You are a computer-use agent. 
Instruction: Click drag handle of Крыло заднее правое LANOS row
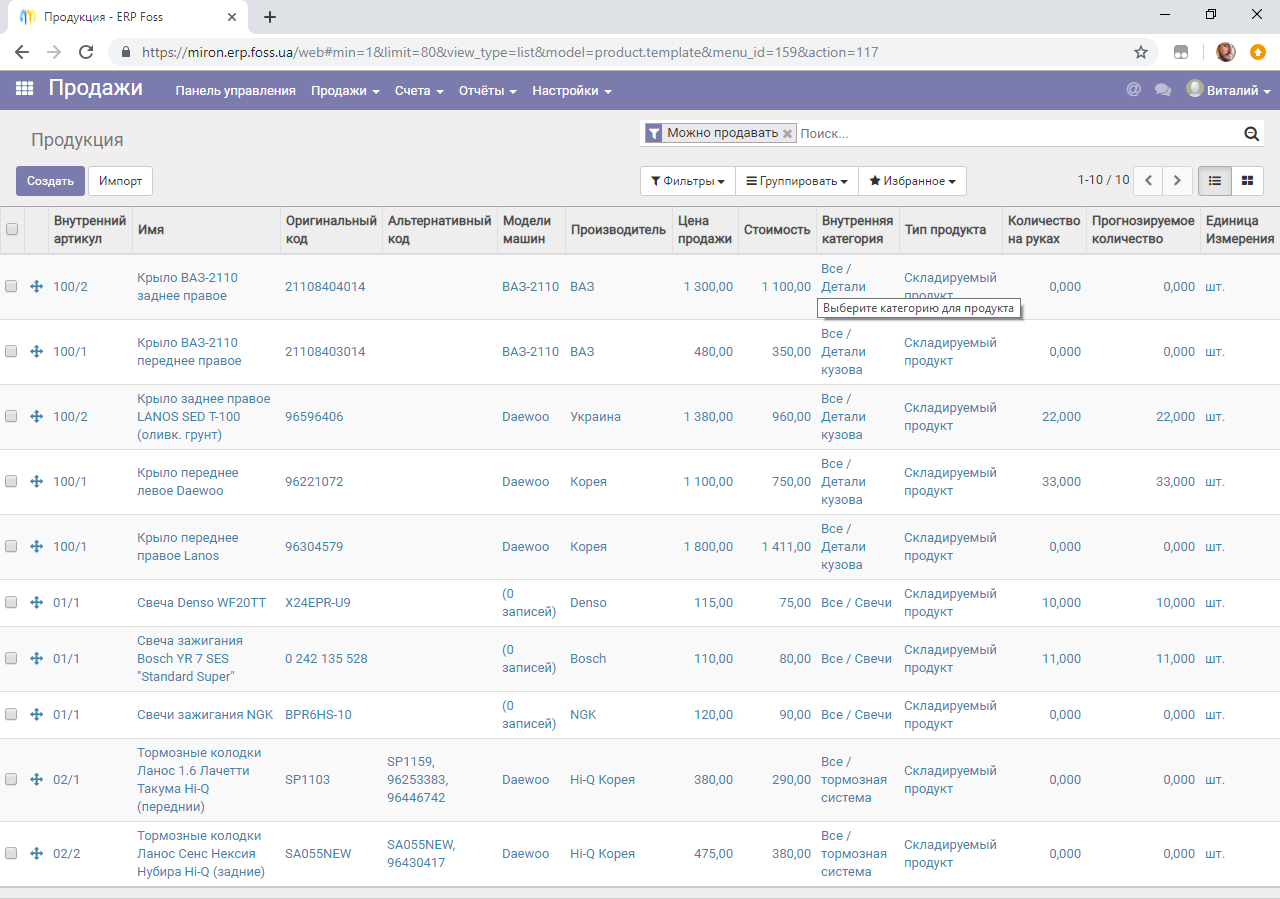(x=37, y=416)
